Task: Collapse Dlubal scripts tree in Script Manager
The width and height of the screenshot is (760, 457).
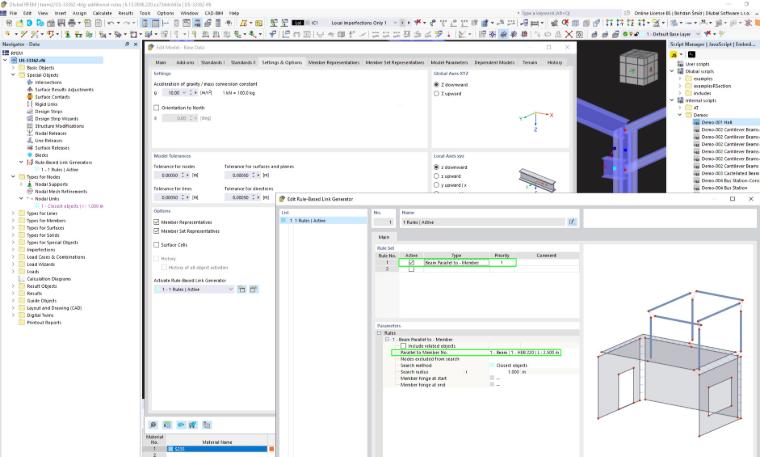Action: pyautogui.click(x=672, y=71)
